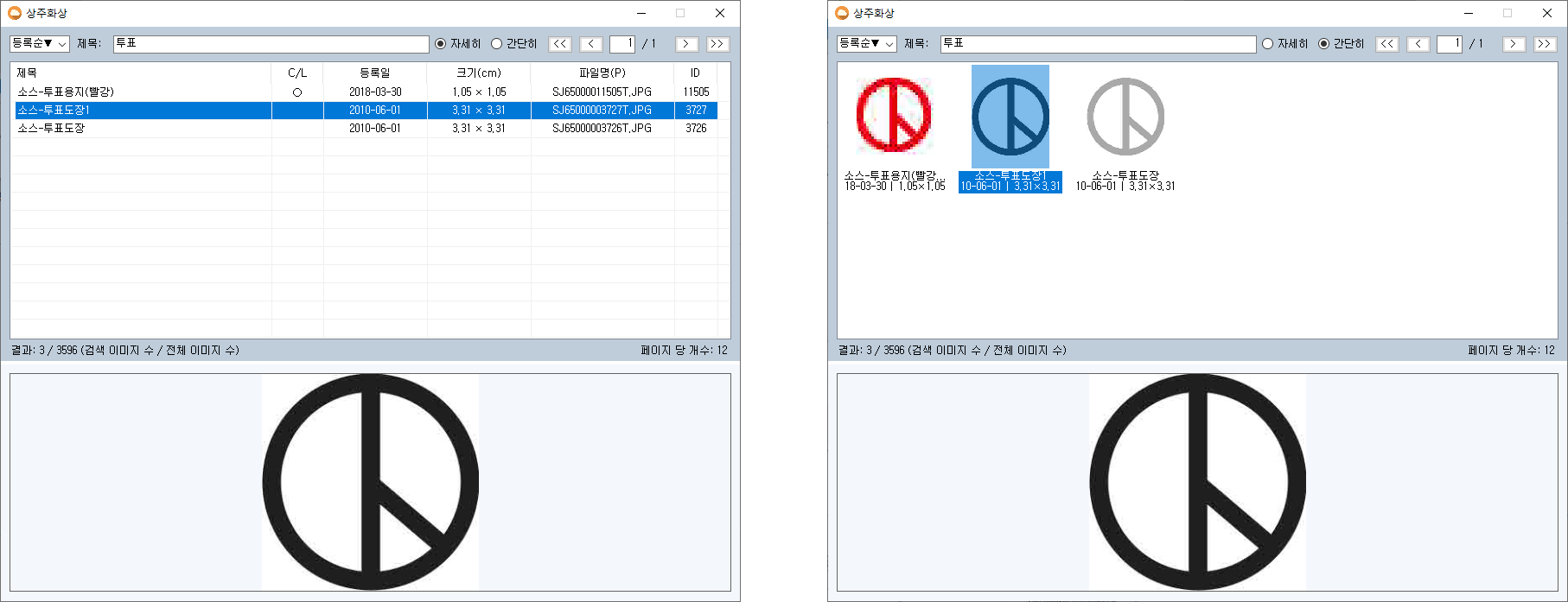Sort by ID column header
Screen dimensions: 1568x602
click(x=696, y=73)
